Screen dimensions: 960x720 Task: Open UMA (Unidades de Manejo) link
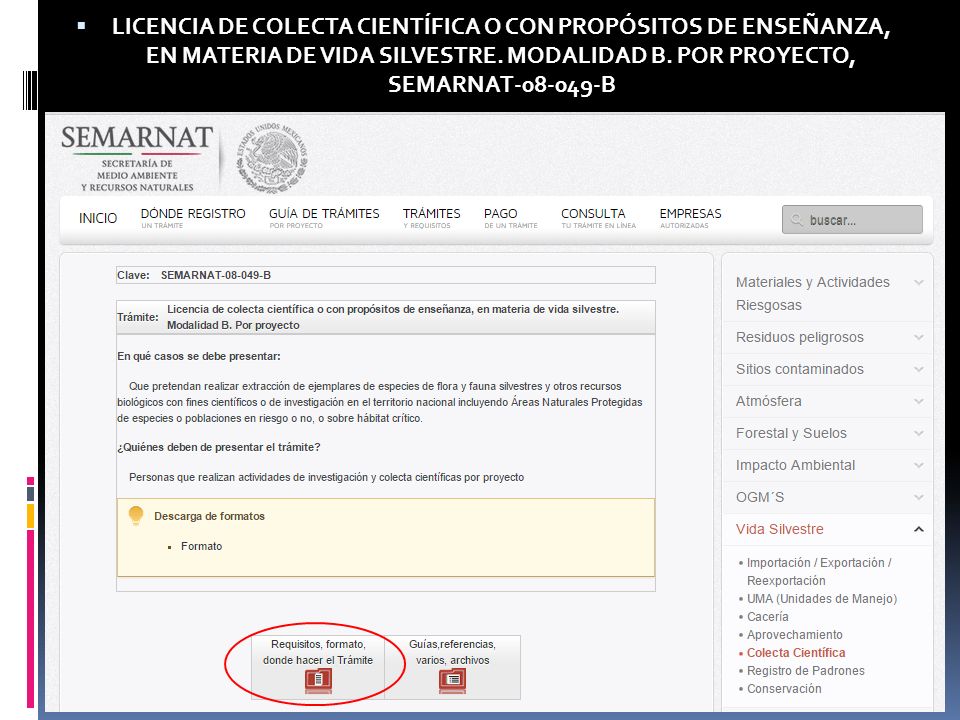tap(822, 599)
